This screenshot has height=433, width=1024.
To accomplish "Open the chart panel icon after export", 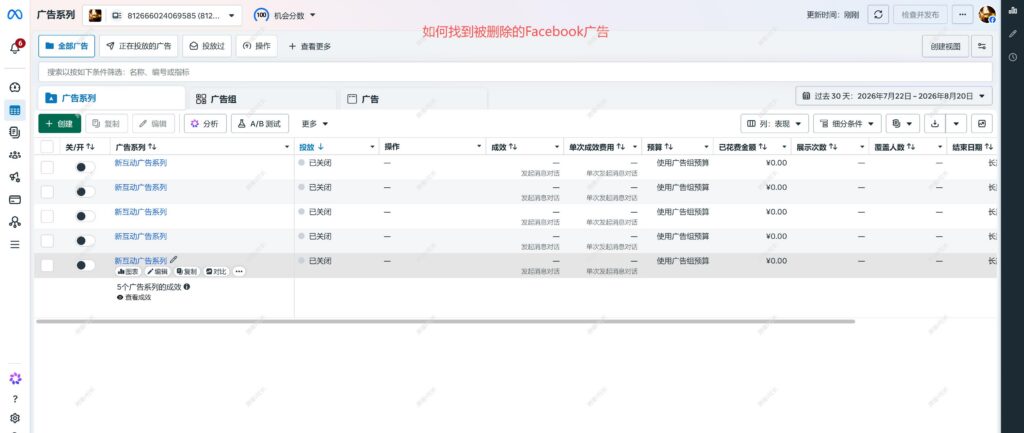I will coord(982,123).
